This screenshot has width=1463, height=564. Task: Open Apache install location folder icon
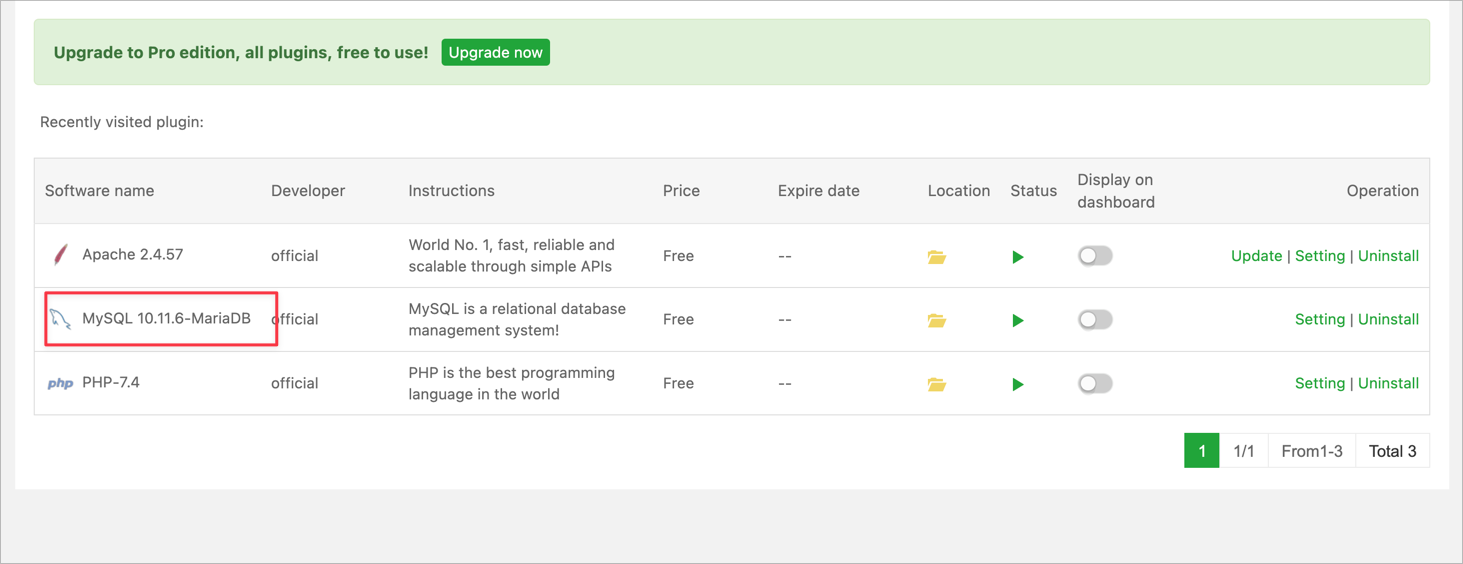pos(936,257)
